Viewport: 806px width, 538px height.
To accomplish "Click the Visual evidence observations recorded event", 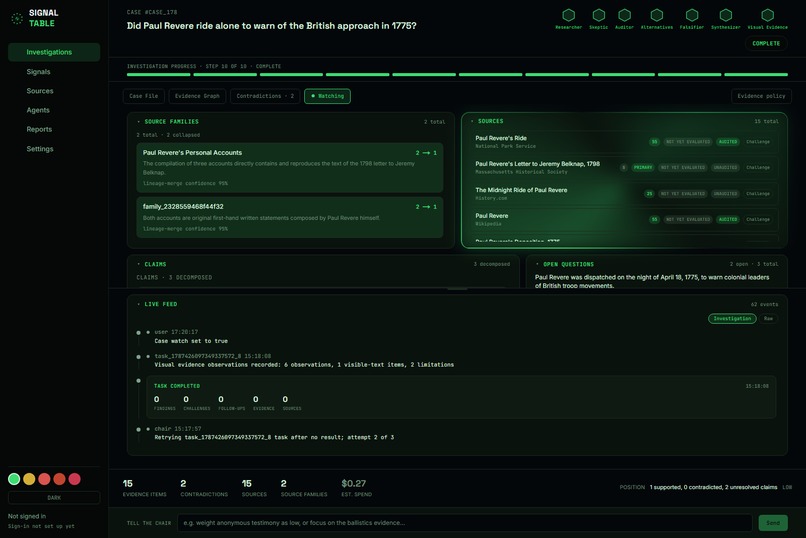I will coord(304,365).
